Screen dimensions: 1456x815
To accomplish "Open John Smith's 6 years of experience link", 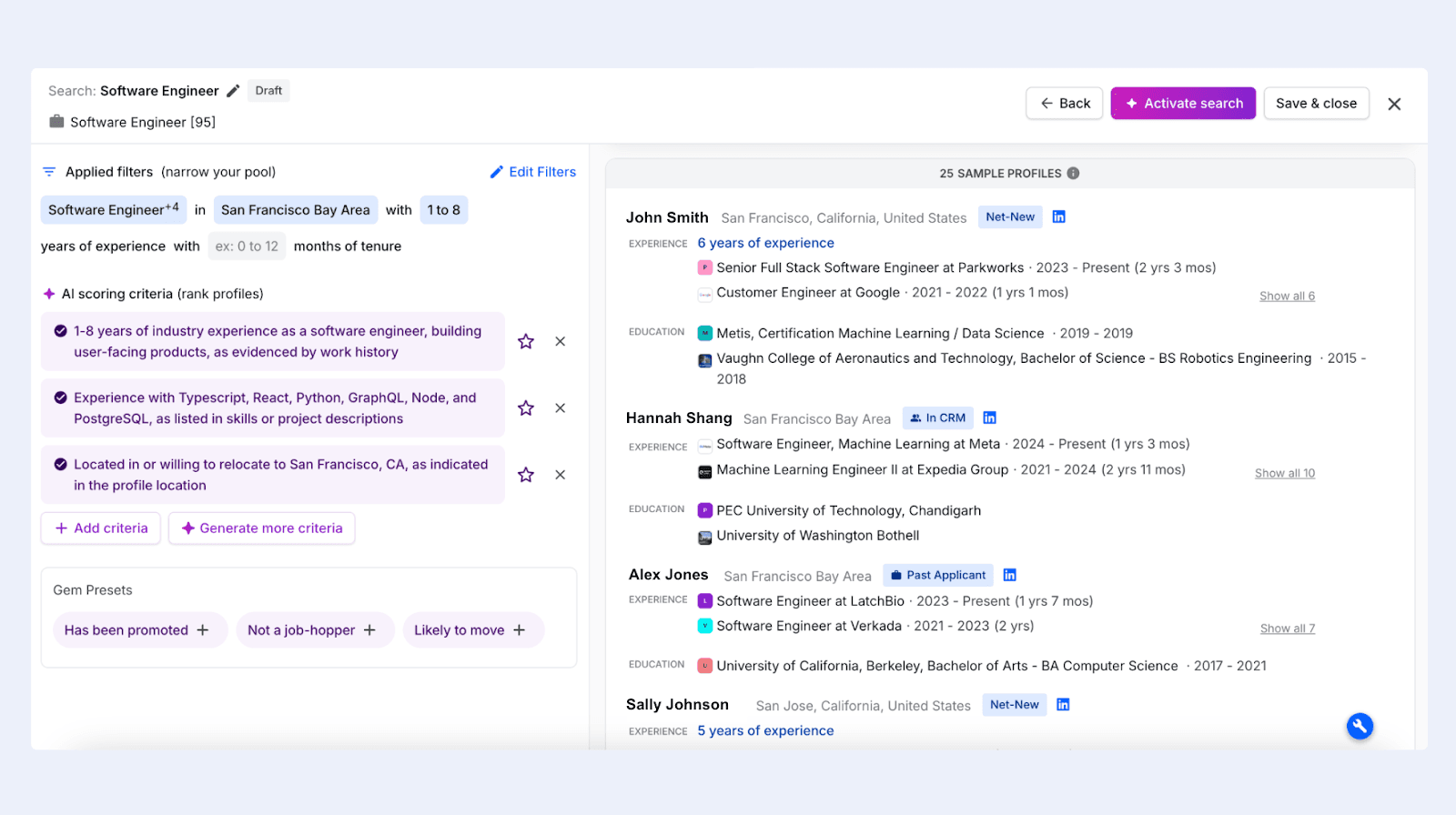I will click(x=766, y=243).
